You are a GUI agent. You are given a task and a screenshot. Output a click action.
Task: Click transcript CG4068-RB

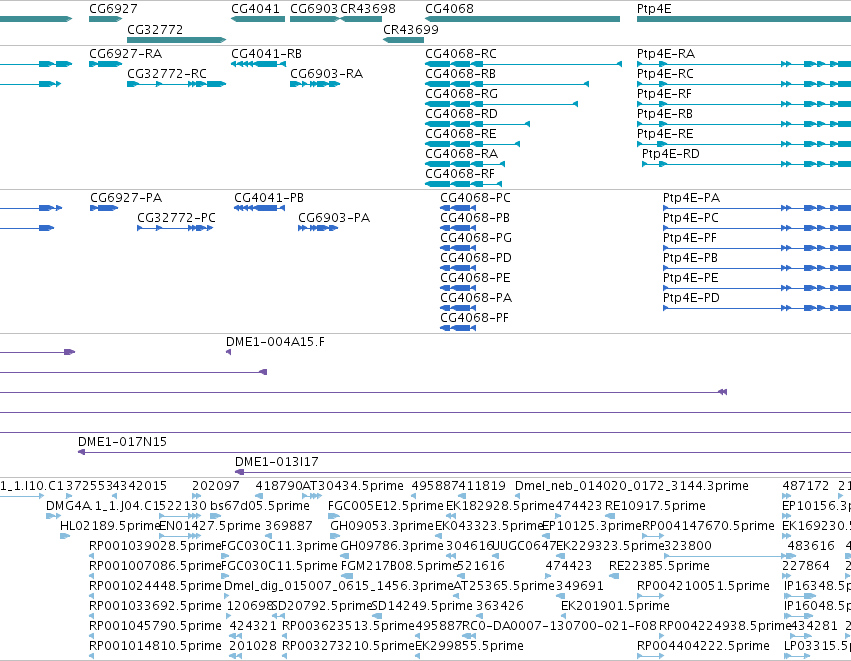507,84
